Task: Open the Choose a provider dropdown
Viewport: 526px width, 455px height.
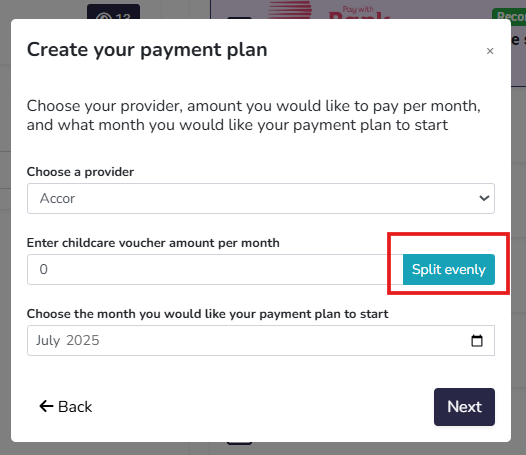Action: [261, 198]
